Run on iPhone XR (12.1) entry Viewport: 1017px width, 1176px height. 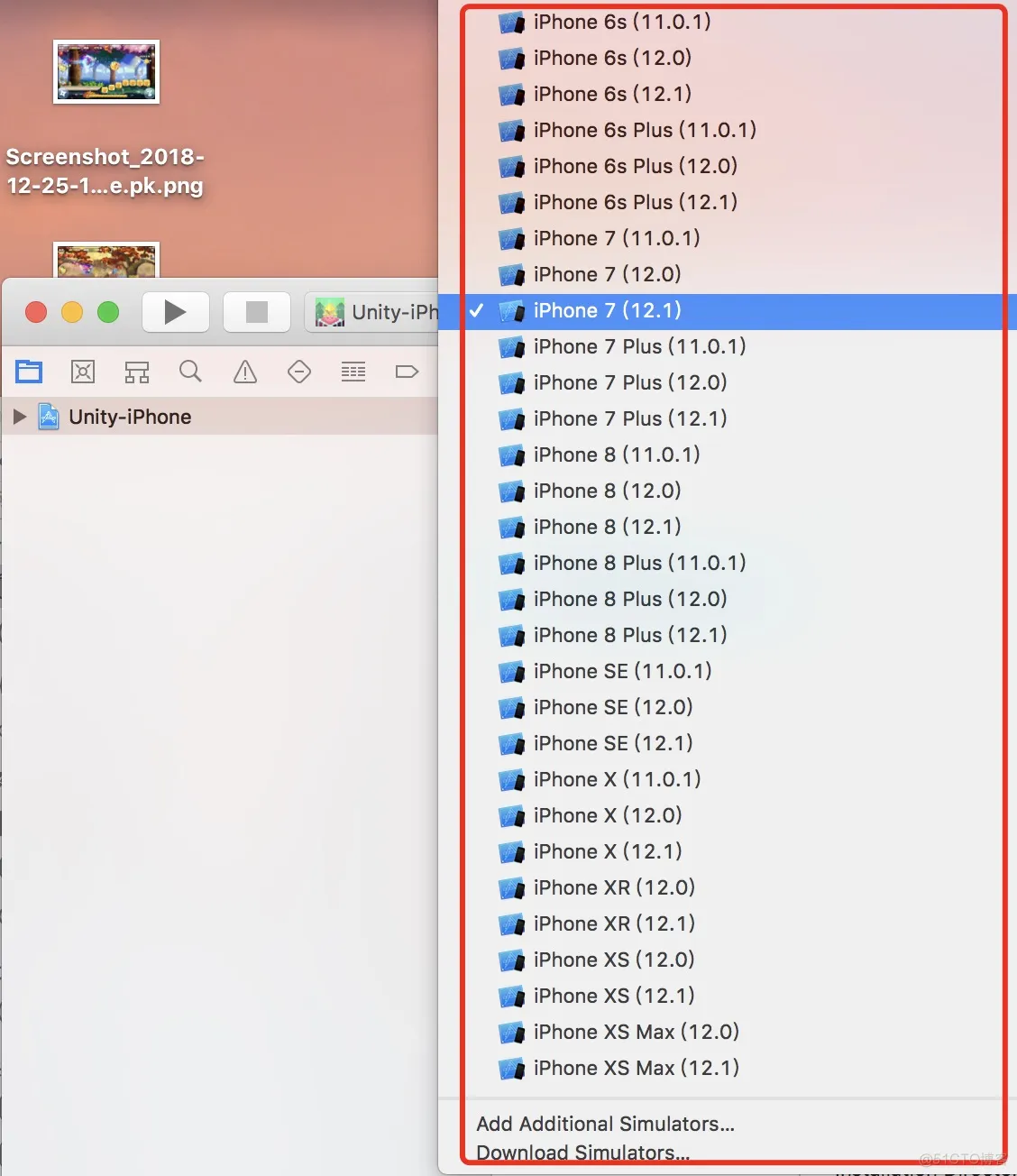pyautogui.click(x=728, y=923)
